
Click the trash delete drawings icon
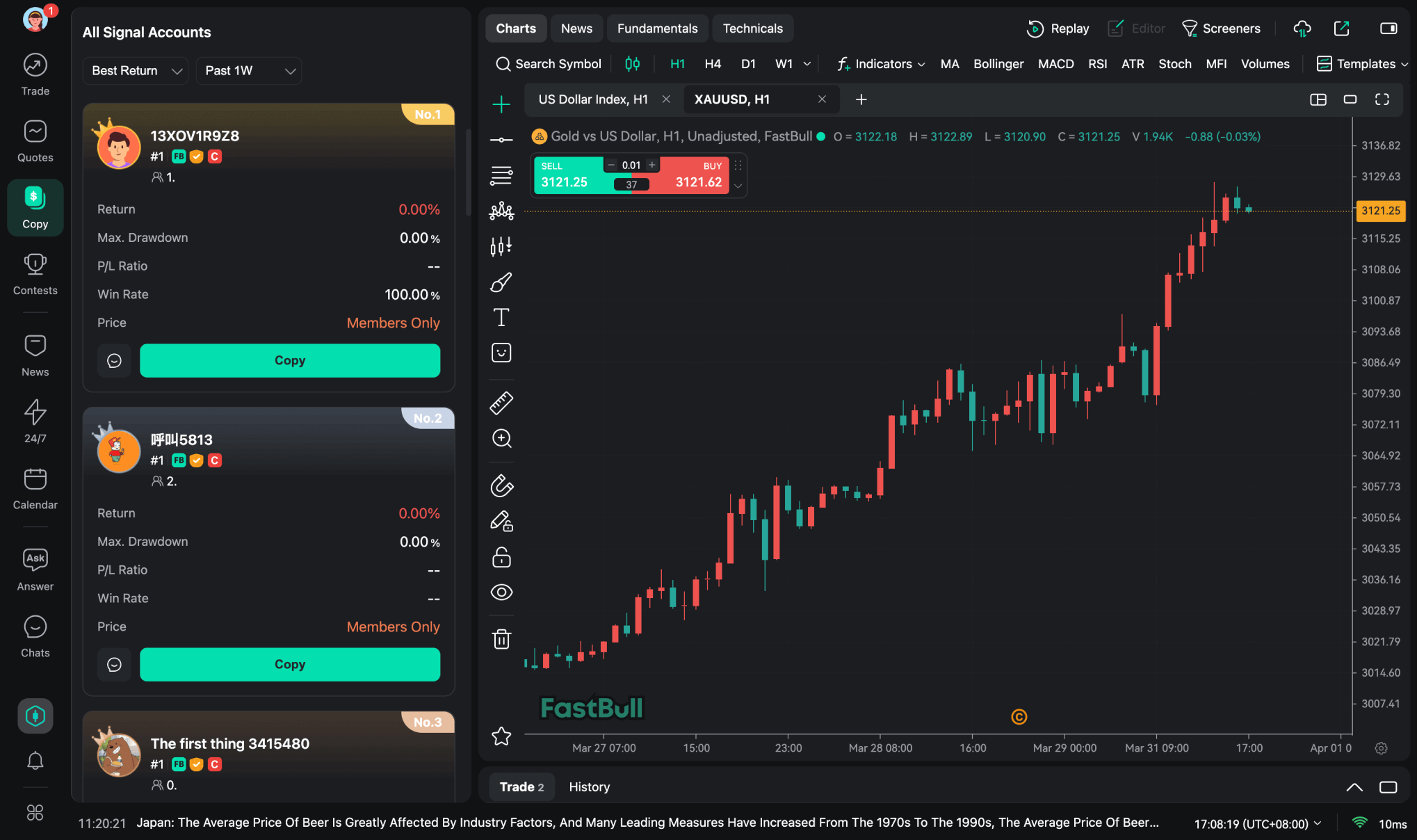pos(501,638)
